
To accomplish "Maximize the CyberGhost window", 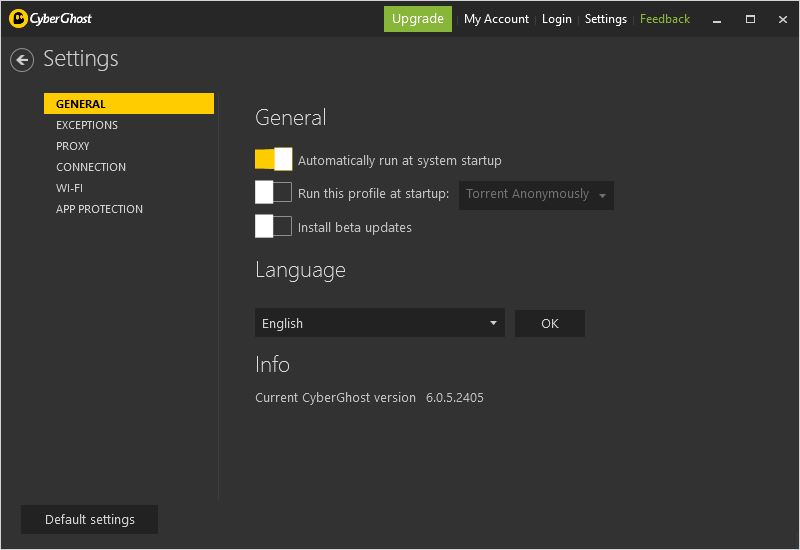I will (x=750, y=19).
